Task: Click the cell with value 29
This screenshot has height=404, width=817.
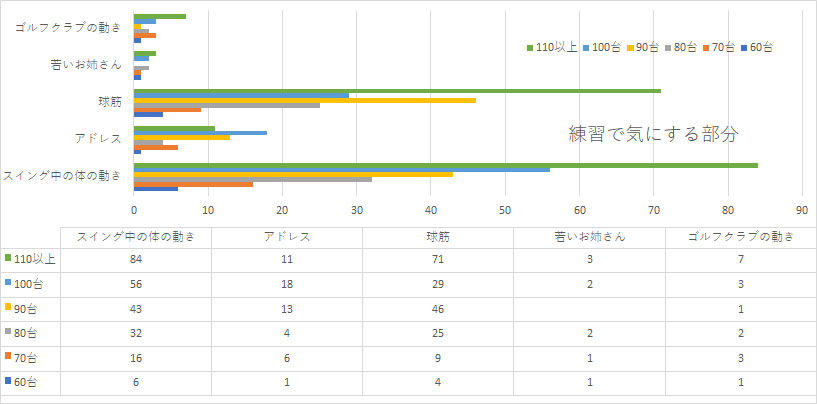Action: 438,285
